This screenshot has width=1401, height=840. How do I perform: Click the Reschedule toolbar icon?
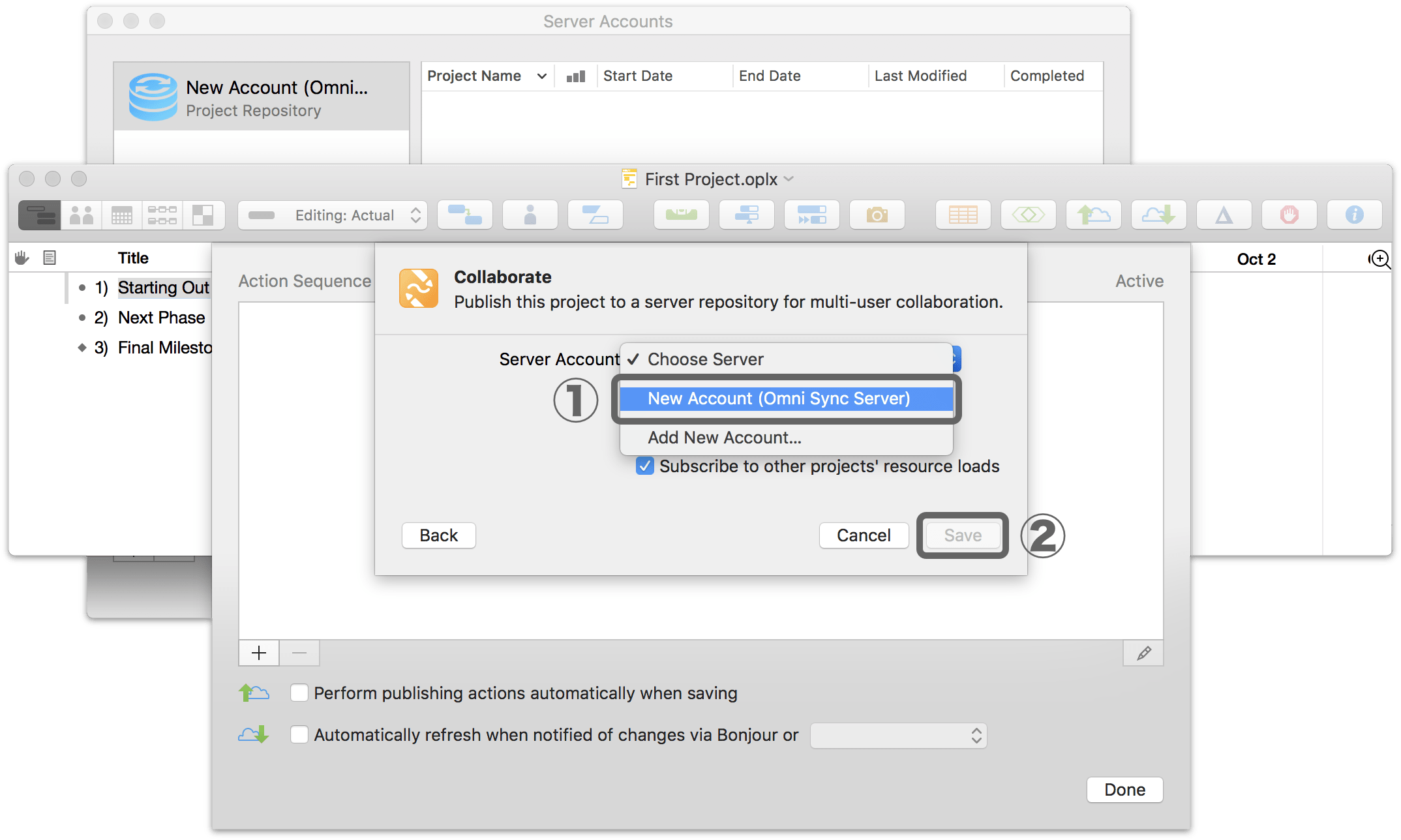(812, 215)
